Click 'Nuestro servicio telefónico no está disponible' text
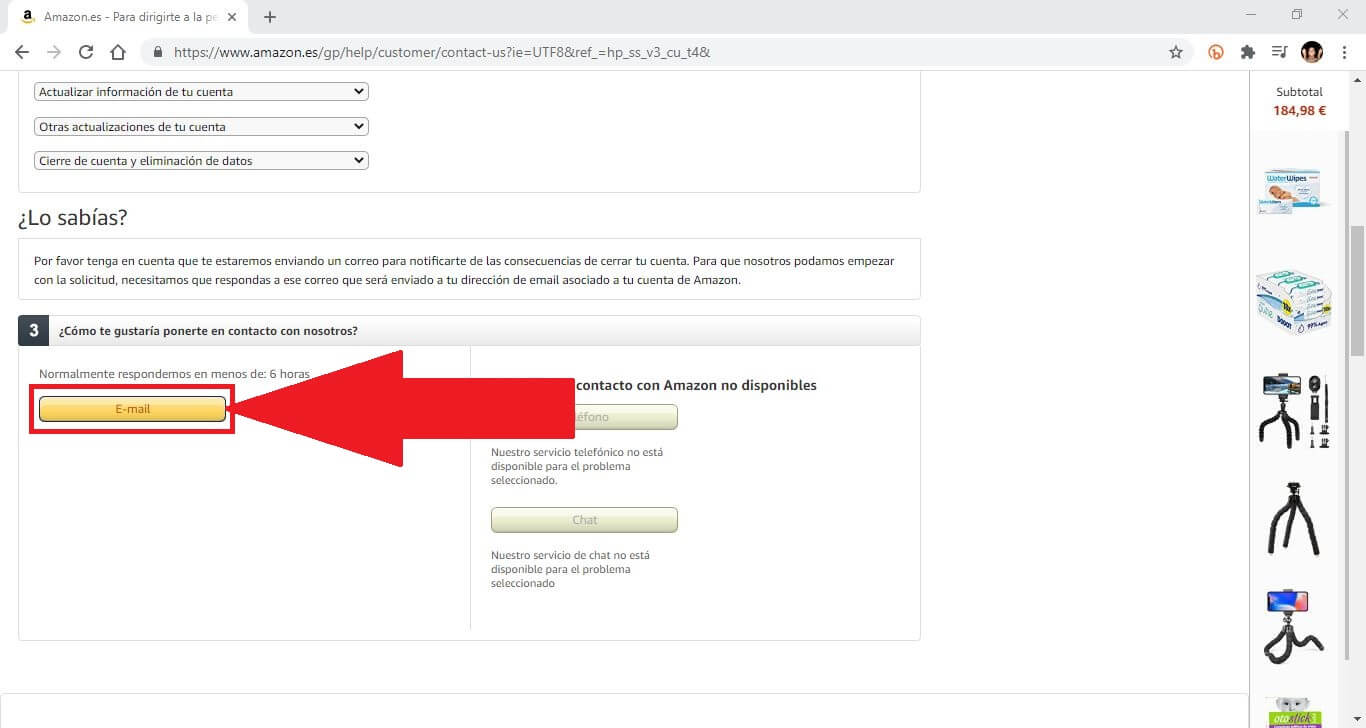Screen dimensions: 1366x728 tap(577, 466)
